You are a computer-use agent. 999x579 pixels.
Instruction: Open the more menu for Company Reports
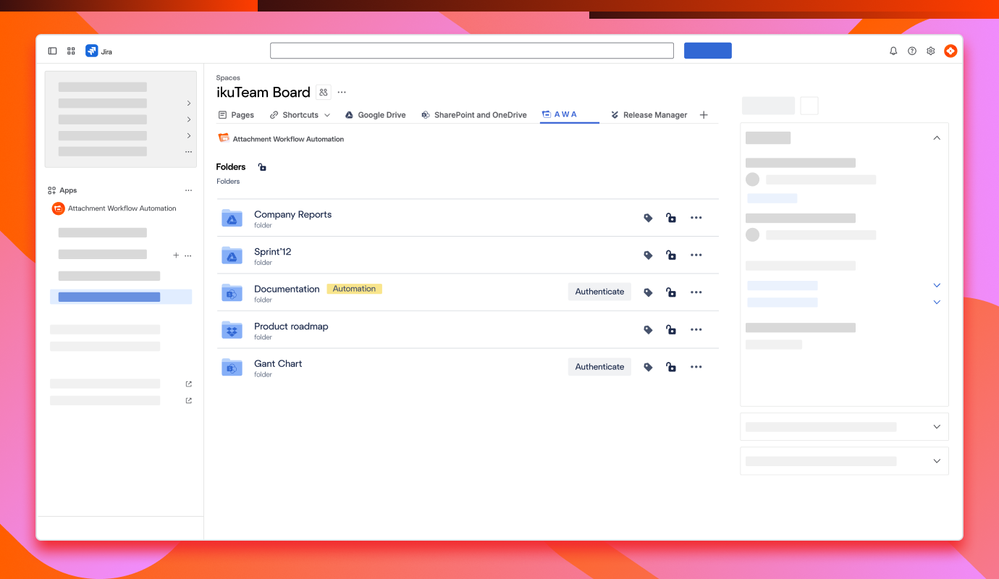[696, 218]
